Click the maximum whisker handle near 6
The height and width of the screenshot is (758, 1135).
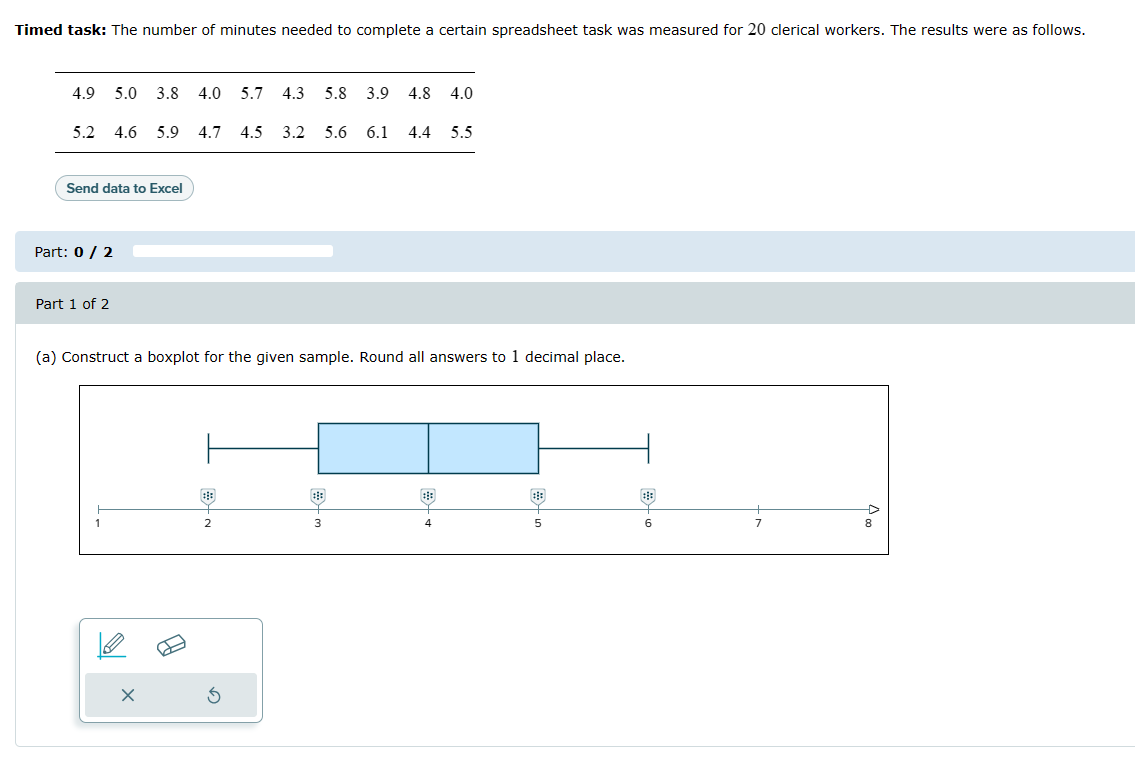649,495
